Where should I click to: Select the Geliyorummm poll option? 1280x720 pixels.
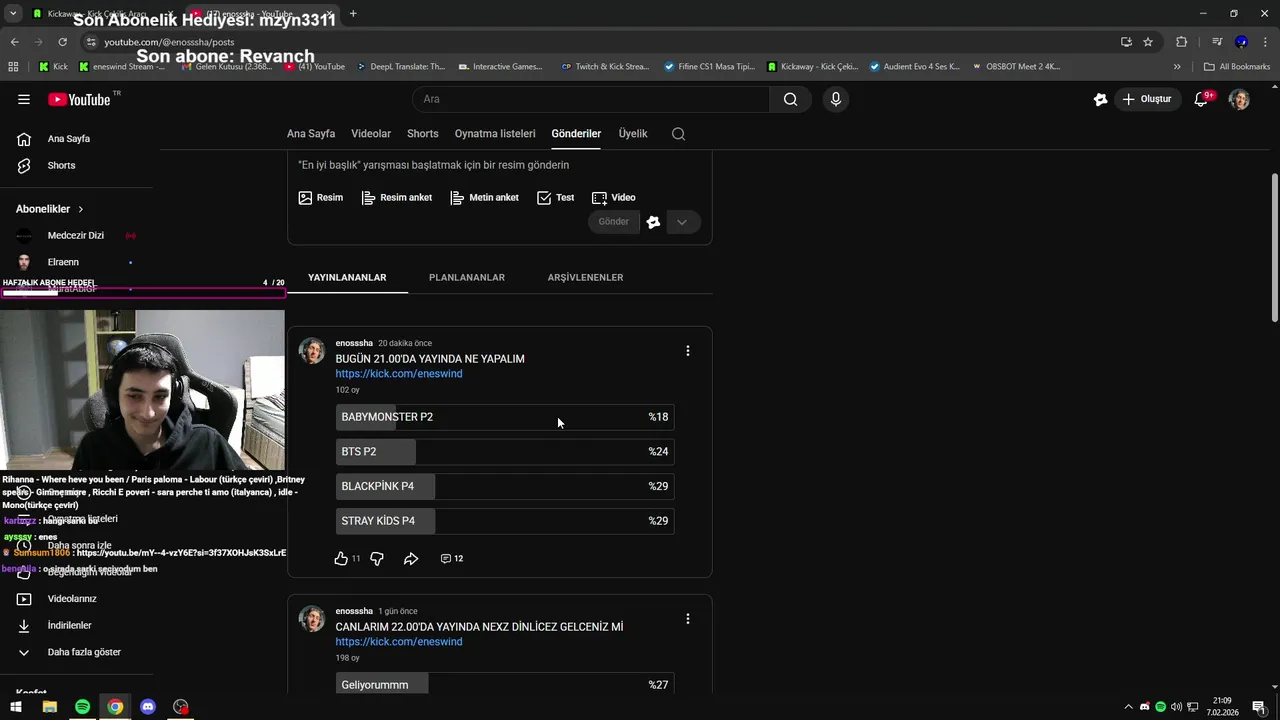pos(505,685)
